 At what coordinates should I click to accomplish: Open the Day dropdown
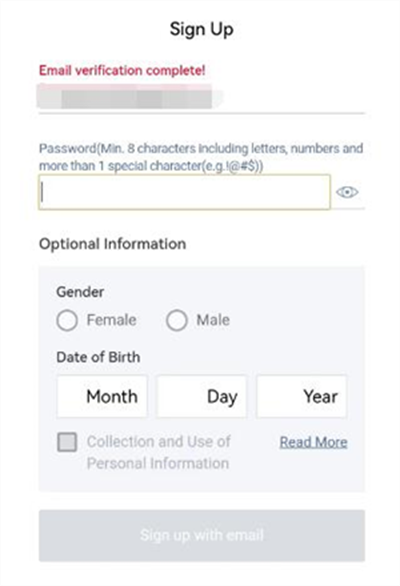pyautogui.click(x=201, y=397)
